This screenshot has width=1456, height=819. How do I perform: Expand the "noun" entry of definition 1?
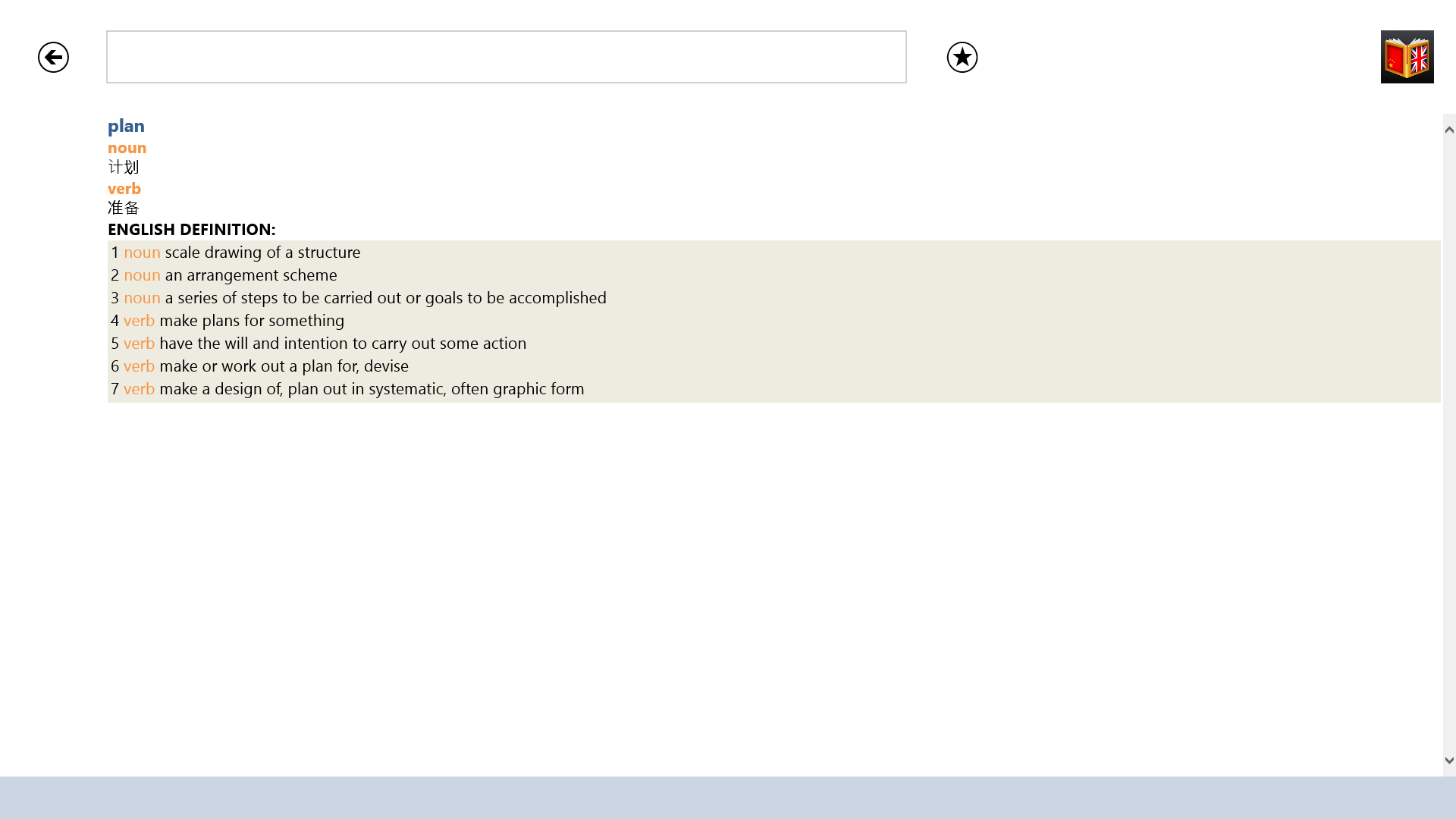point(142,252)
